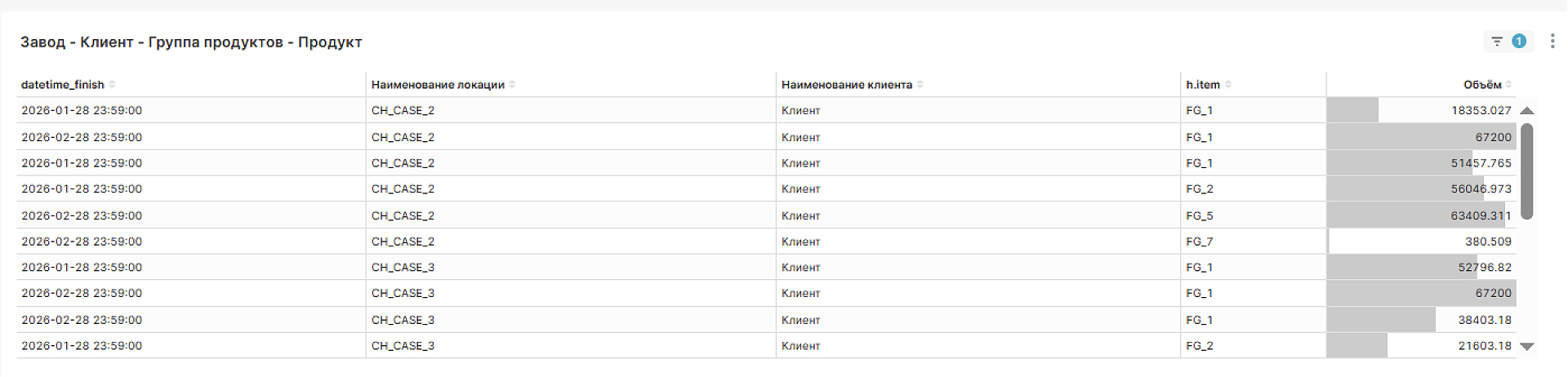Click the Объём column header label

tap(1481, 85)
